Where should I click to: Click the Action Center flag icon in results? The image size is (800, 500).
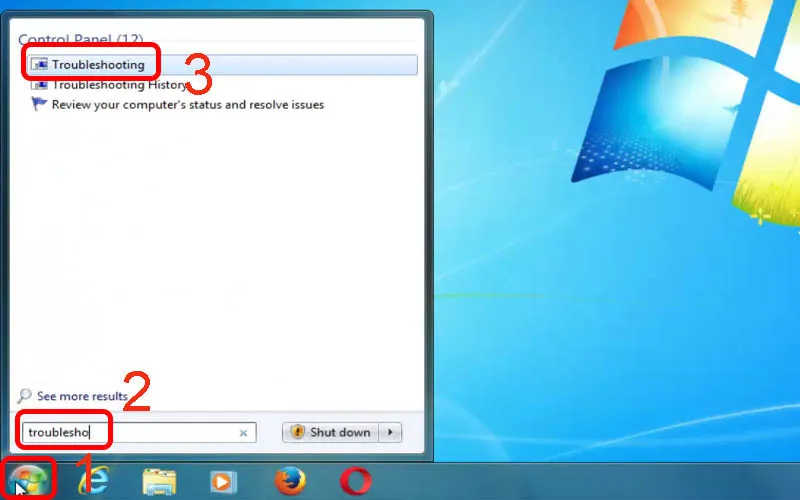tap(40, 104)
